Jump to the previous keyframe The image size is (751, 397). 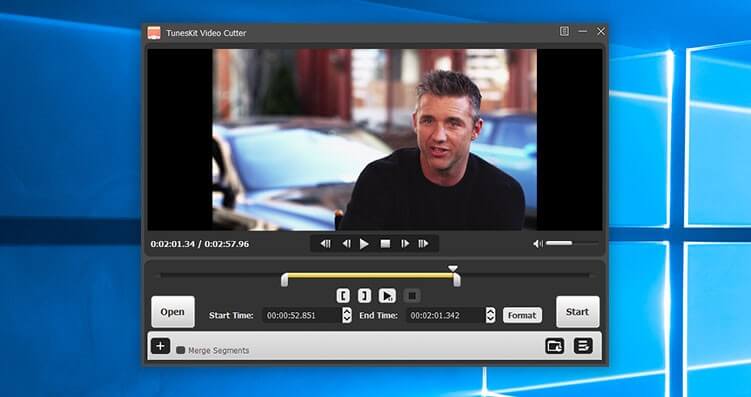[x=326, y=244]
